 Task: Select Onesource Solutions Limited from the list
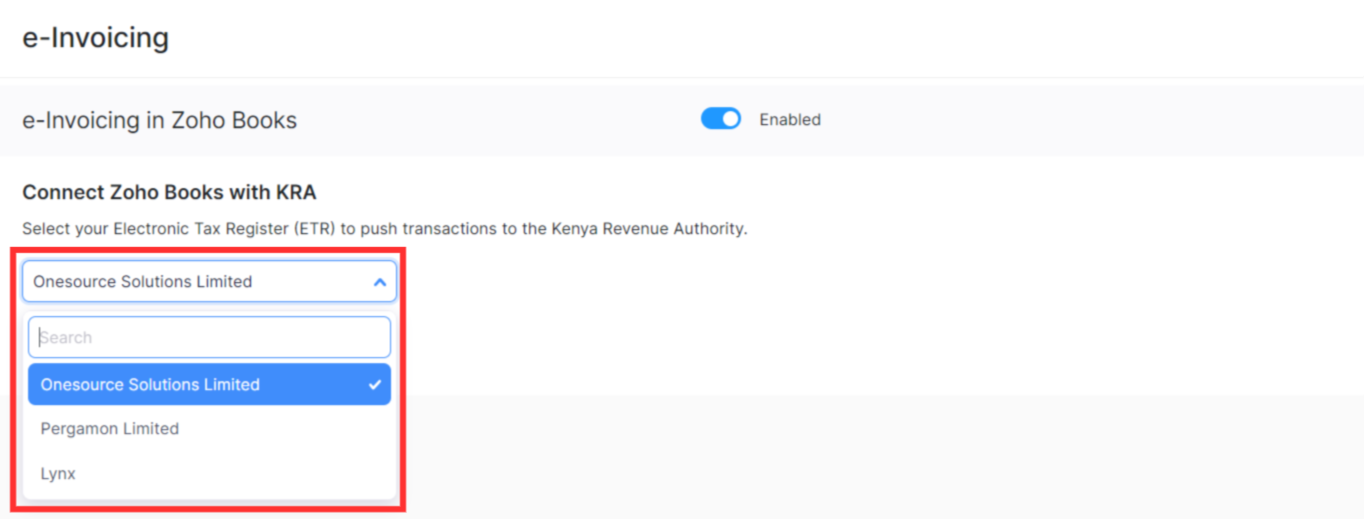tap(150, 385)
